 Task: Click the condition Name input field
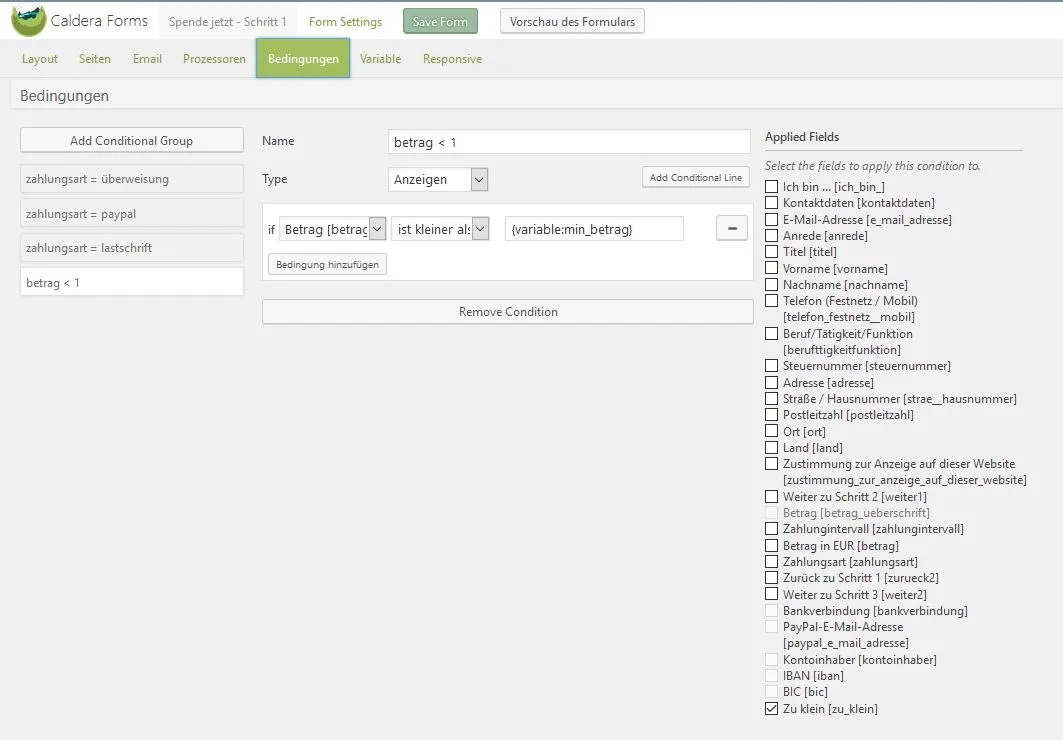click(569, 142)
